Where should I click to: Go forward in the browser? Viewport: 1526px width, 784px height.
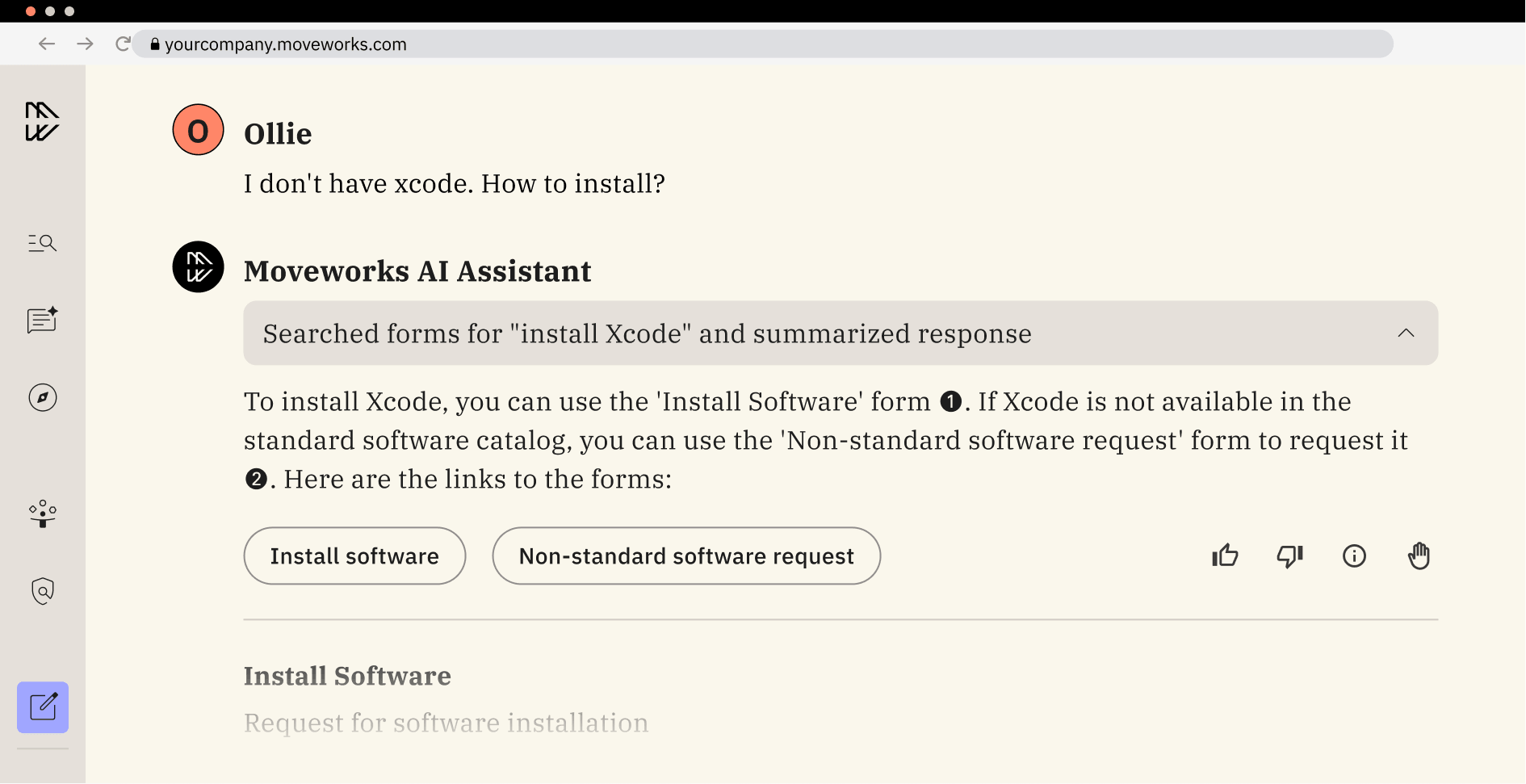(x=85, y=44)
